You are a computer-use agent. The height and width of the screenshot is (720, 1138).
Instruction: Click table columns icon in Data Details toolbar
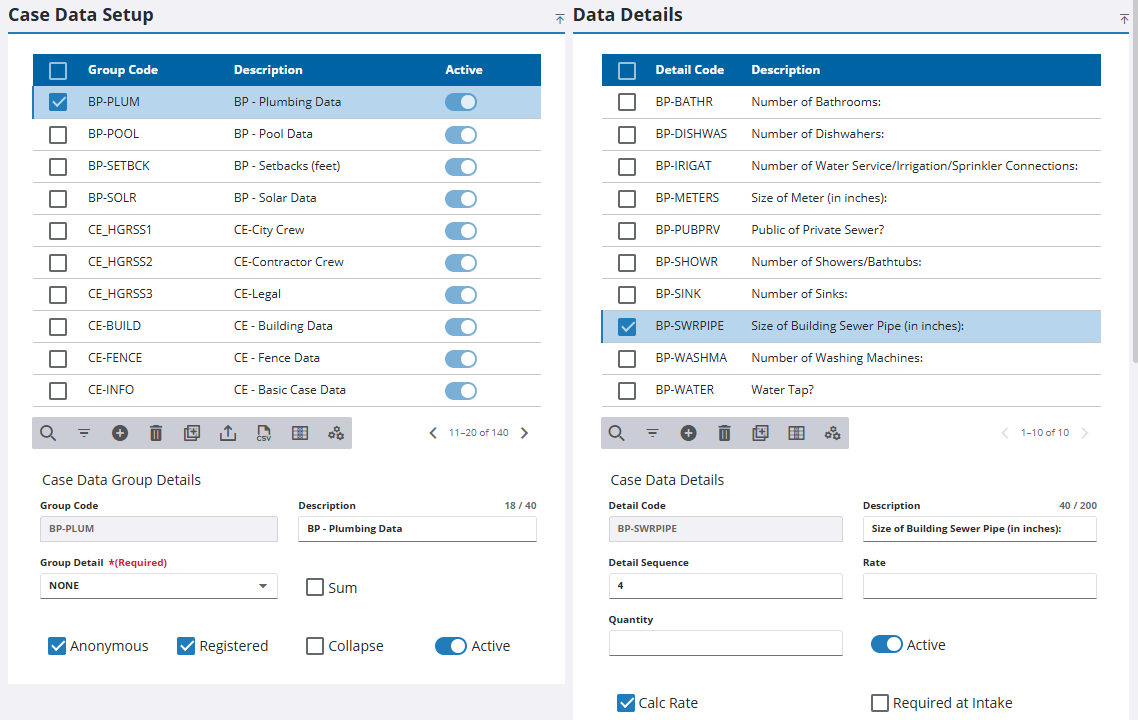click(x=796, y=433)
